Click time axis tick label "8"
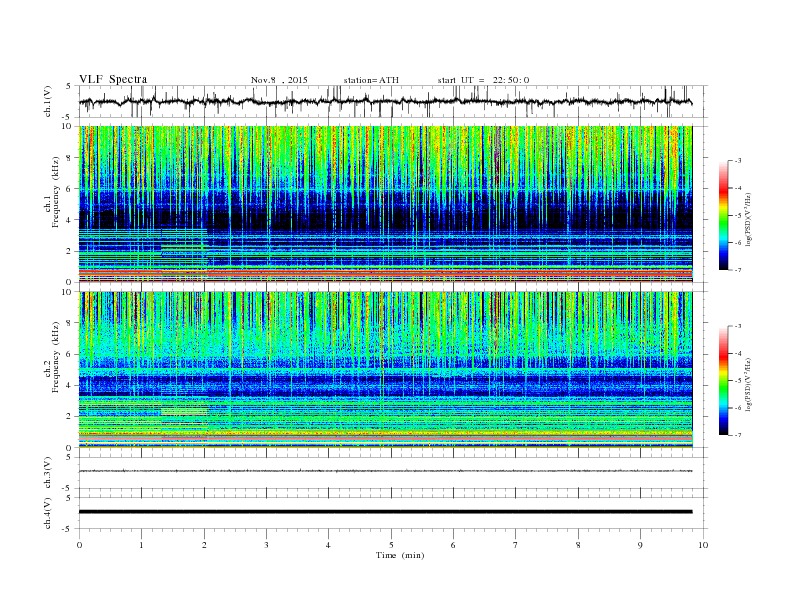792x612 pixels. [578, 545]
